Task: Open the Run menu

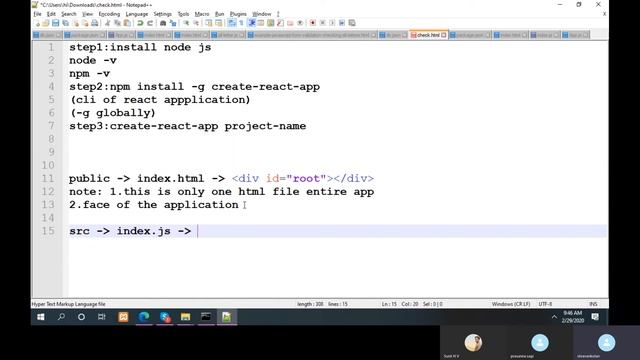Action: [220, 14]
